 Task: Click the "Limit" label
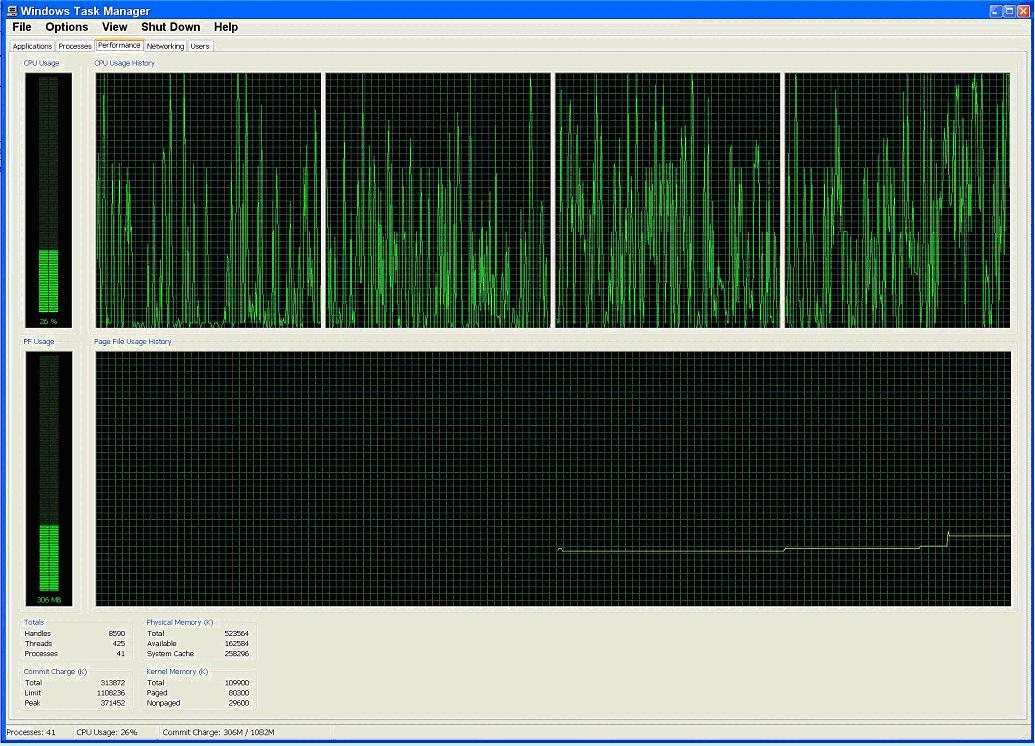pyautogui.click(x=33, y=693)
